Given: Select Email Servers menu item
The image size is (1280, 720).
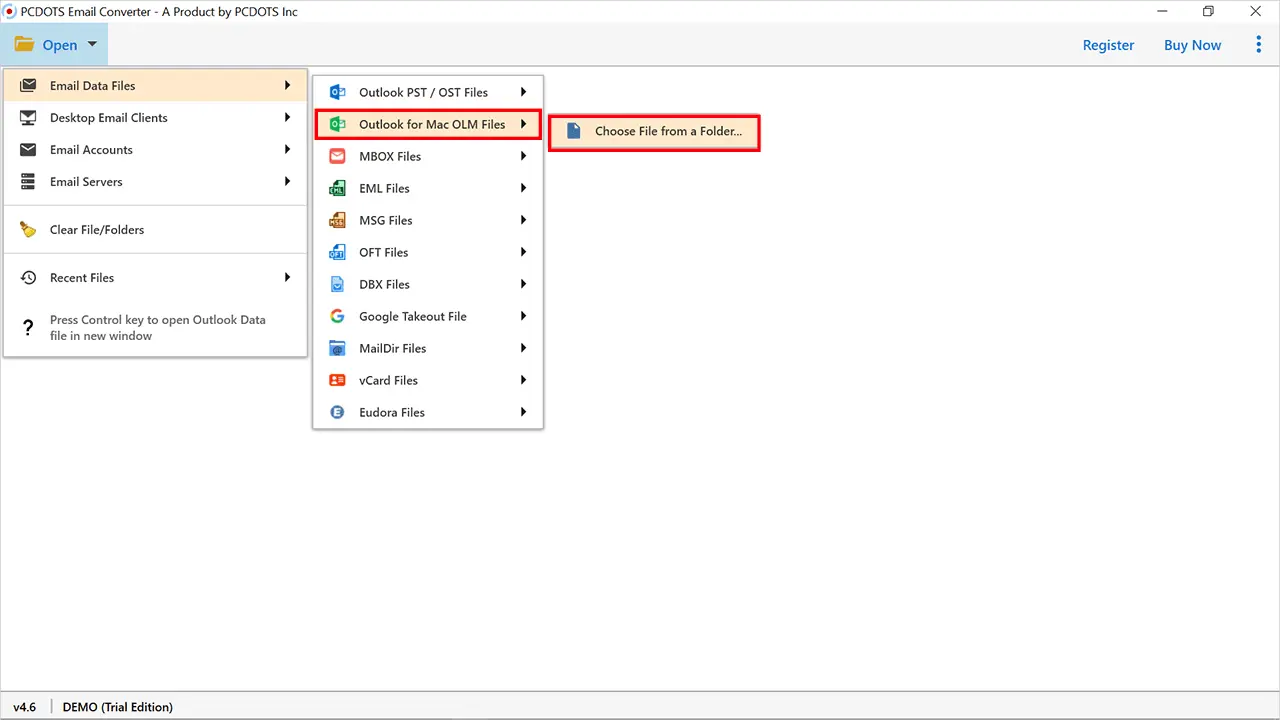Looking at the screenshot, I should click(155, 181).
